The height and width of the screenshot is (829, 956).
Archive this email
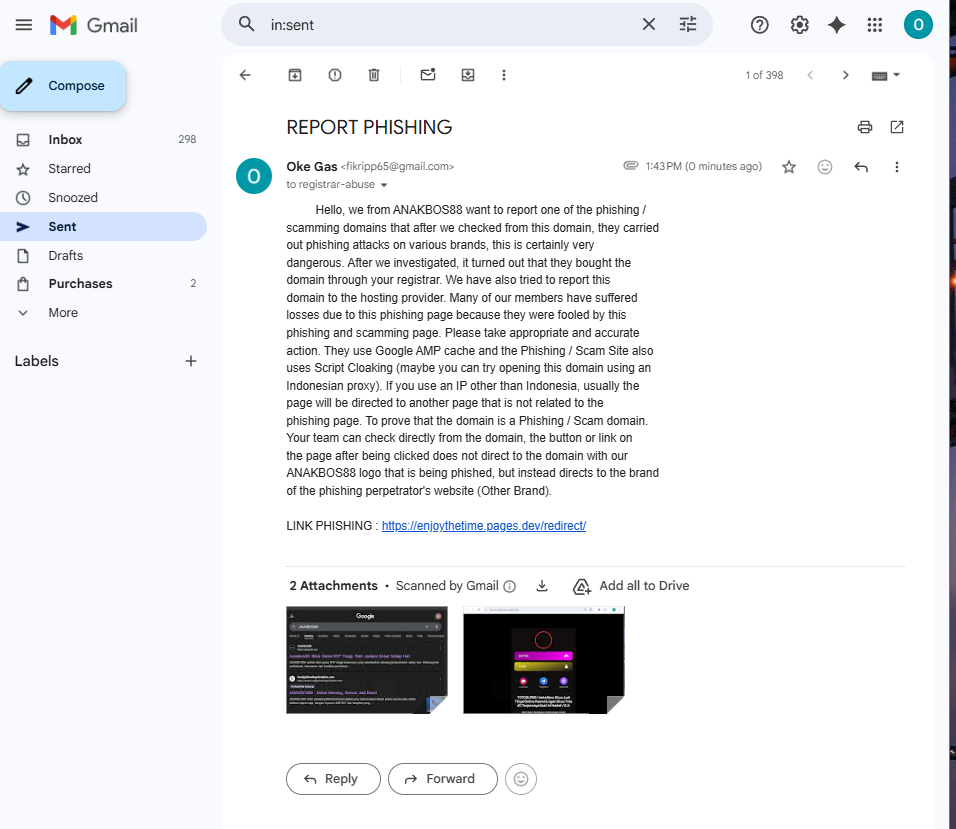coord(295,75)
